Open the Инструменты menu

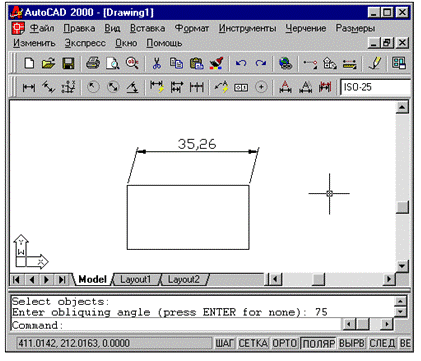point(247,28)
